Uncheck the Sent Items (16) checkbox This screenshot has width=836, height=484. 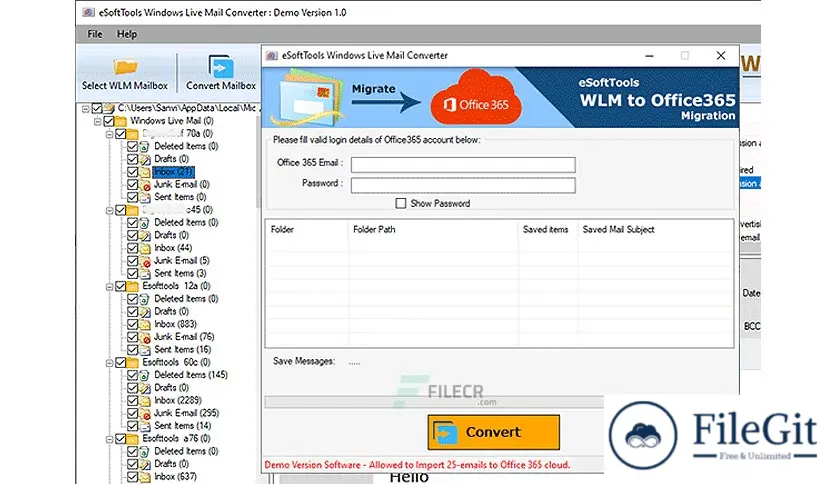[x=133, y=350]
